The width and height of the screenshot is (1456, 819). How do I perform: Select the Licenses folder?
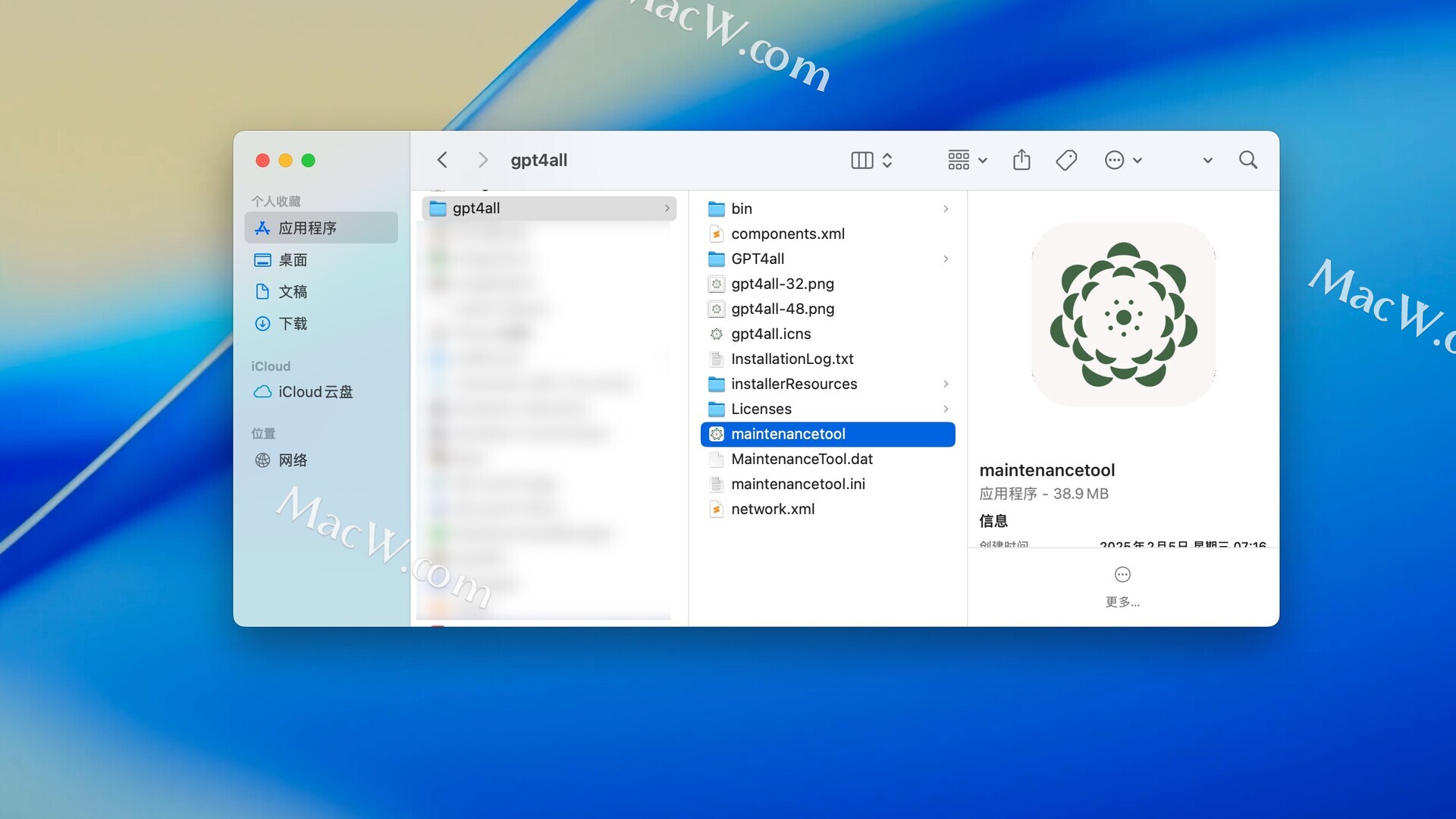point(828,409)
